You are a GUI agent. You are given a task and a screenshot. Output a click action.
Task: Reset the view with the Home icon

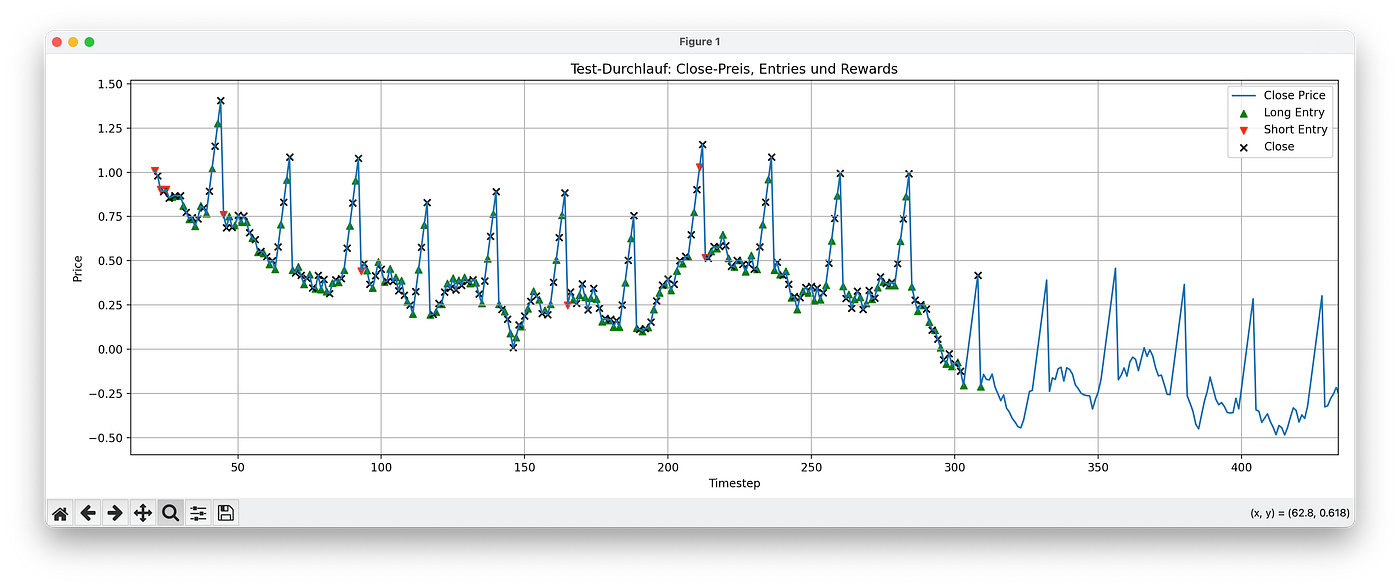pos(60,512)
